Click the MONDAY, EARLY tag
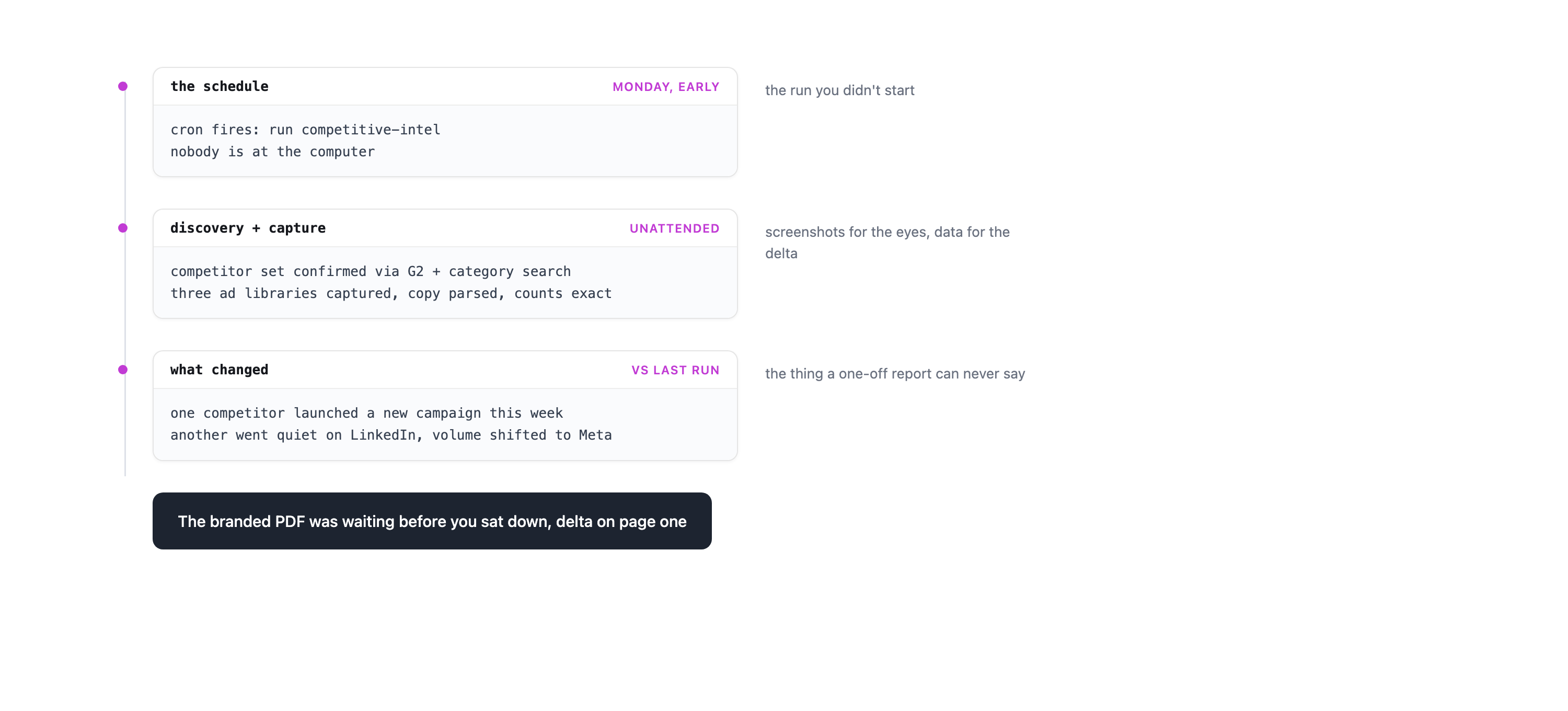 tap(666, 87)
